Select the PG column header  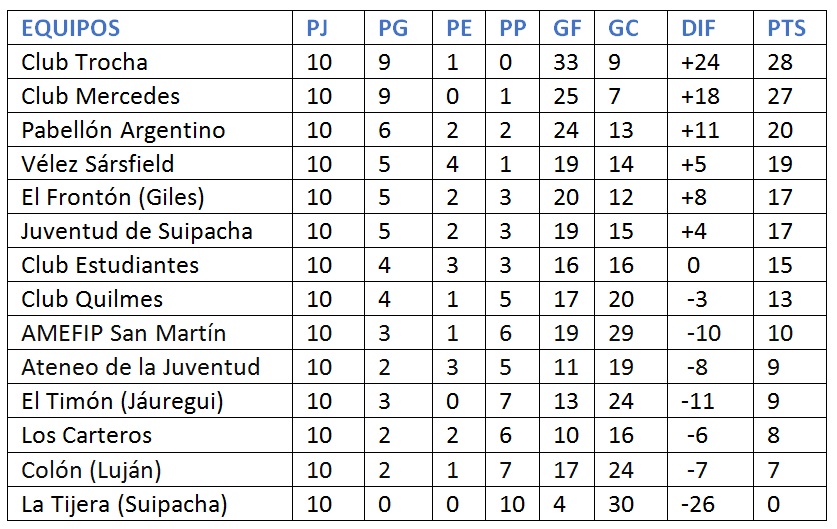tap(393, 28)
